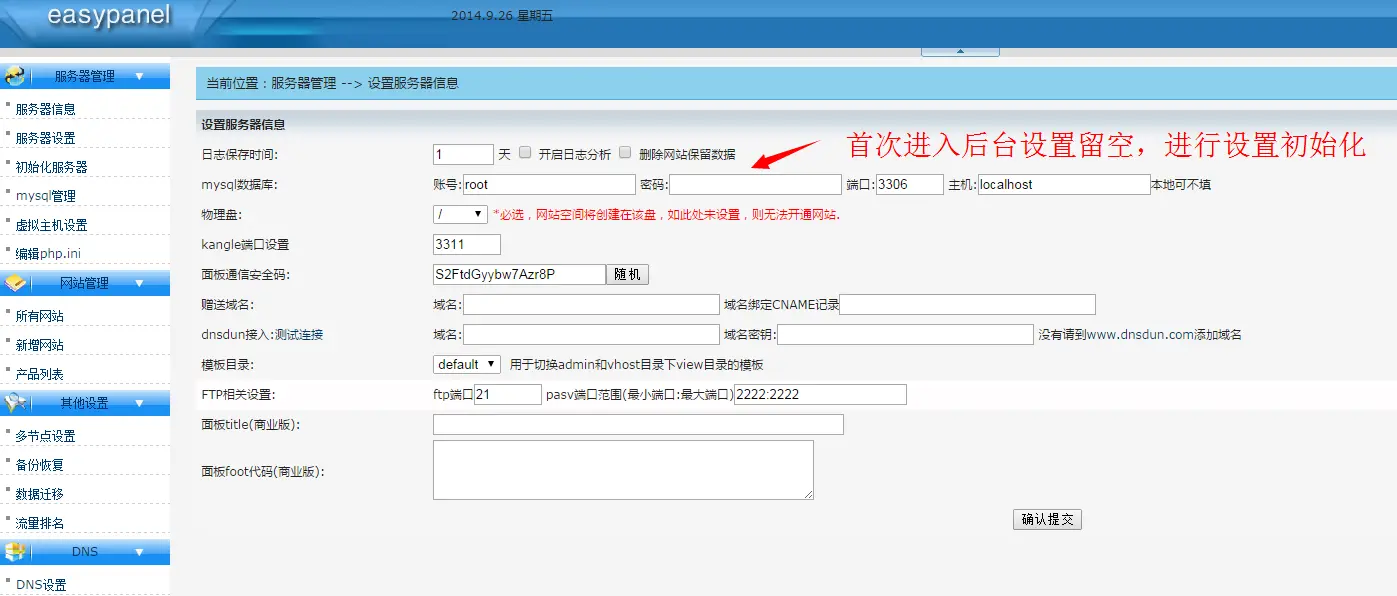Focus the 域名绑定CNAME记录 field

[x=967, y=304]
